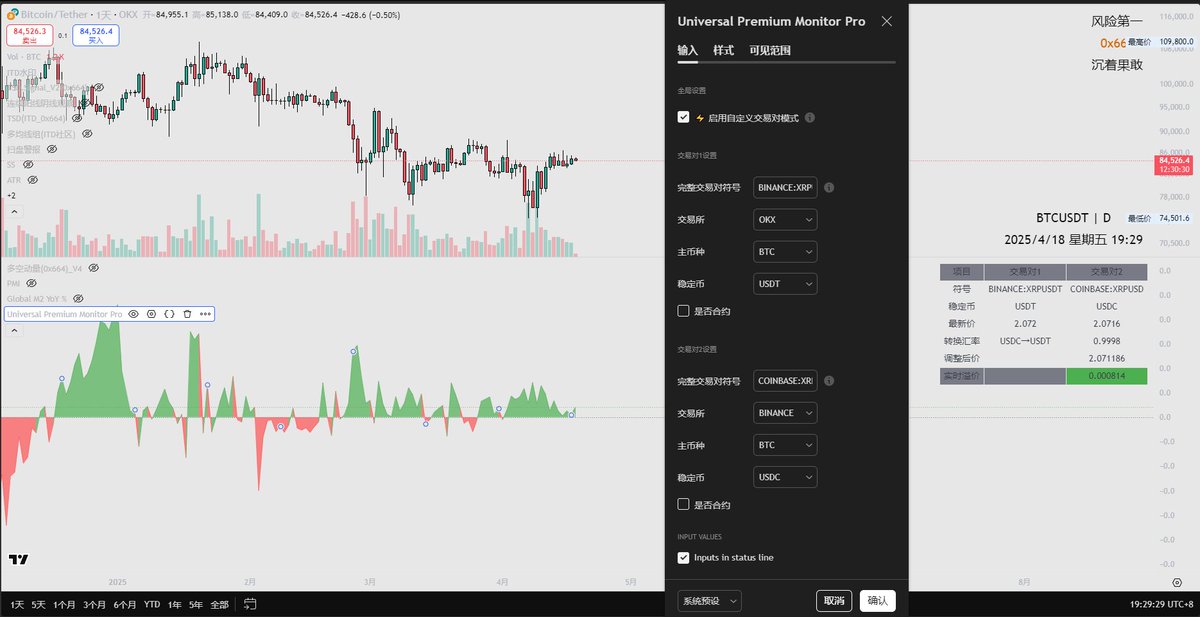Open 交易所 dropdown showing BINANCE
1200x617 pixels.
click(x=785, y=413)
